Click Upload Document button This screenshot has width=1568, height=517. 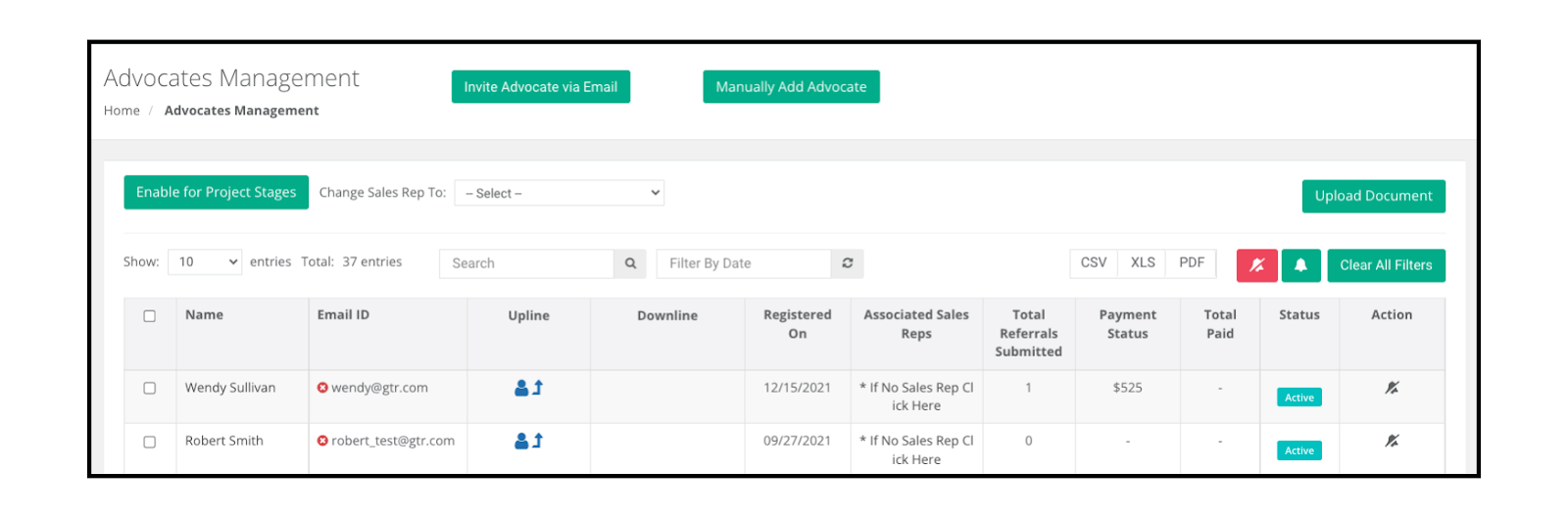coord(1373,196)
